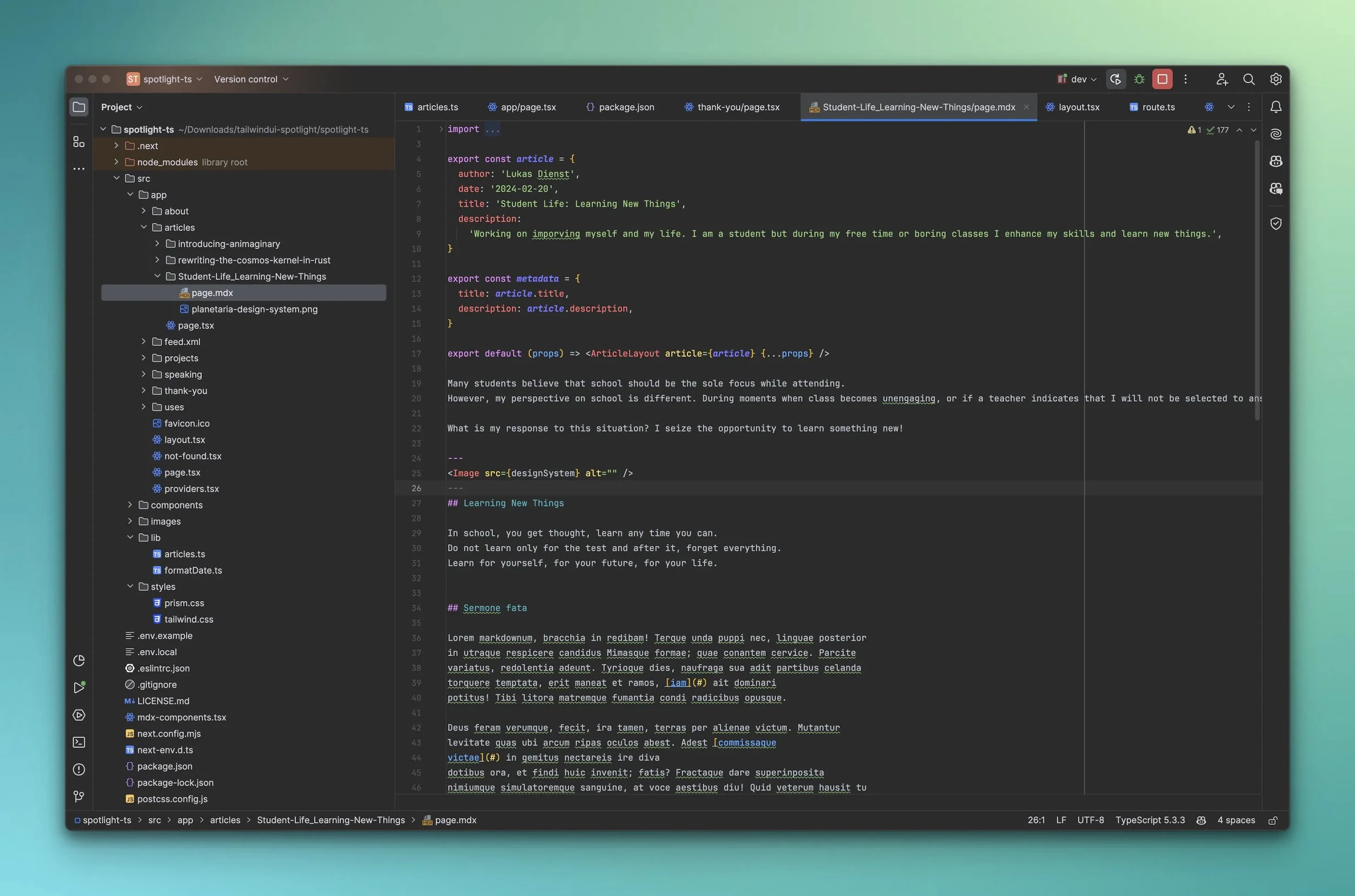Open the Terminal tool window
The image size is (1355, 896).
(79, 742)
